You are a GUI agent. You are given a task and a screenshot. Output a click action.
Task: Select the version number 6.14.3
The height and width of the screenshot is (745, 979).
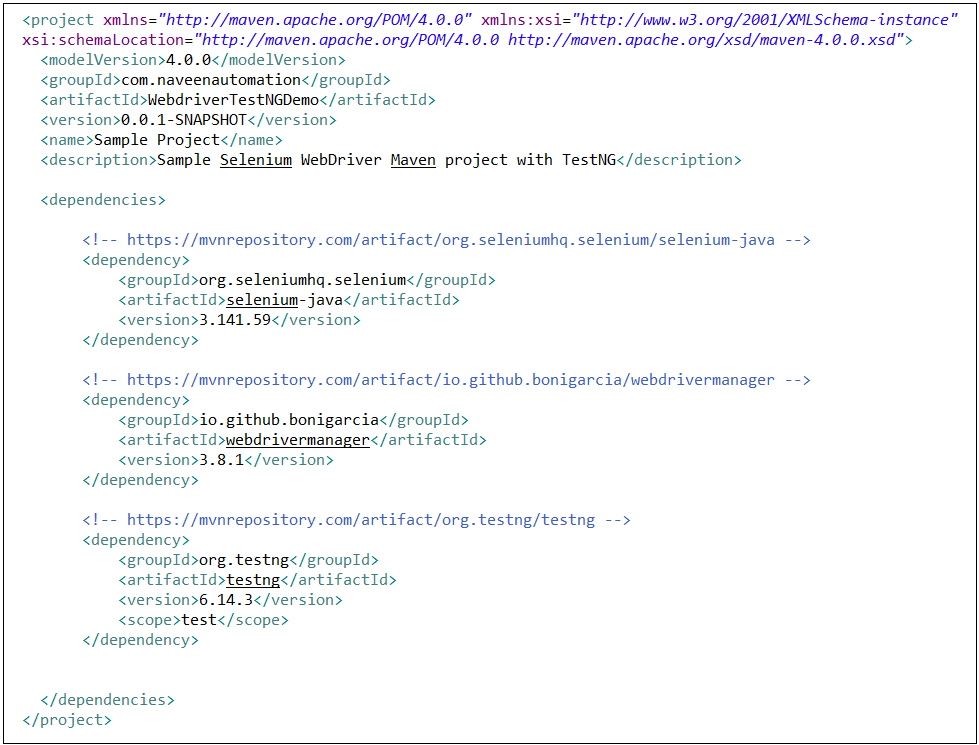tap(226, 599)
